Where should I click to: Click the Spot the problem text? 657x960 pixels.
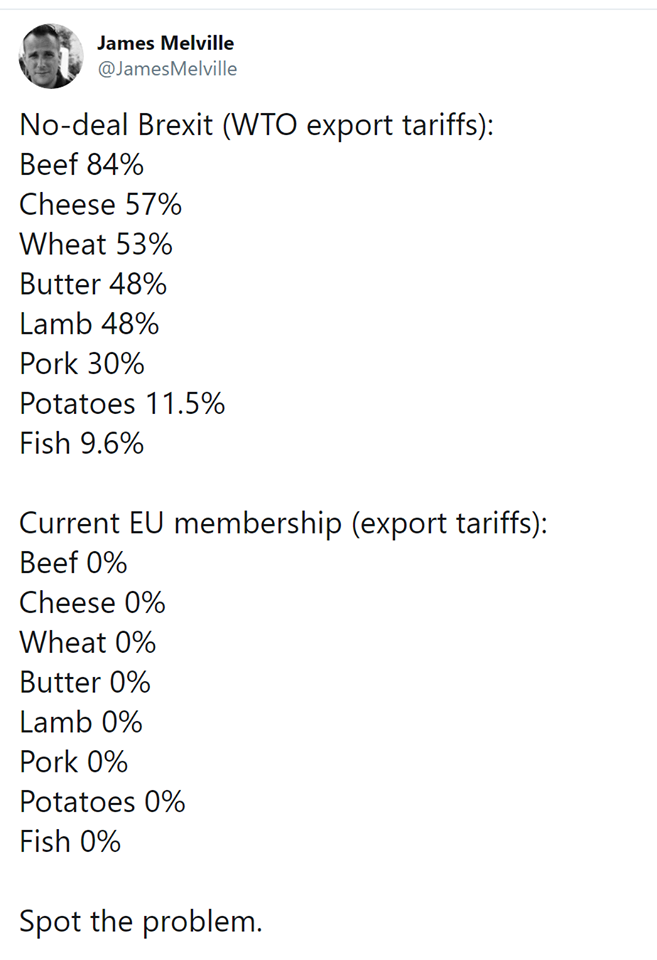141,921
